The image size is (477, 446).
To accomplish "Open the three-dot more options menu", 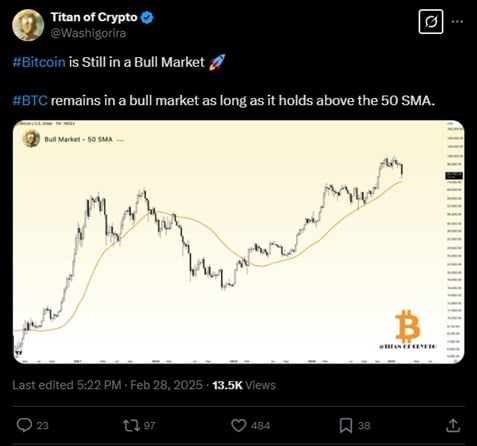I will (x=457, y=21).
